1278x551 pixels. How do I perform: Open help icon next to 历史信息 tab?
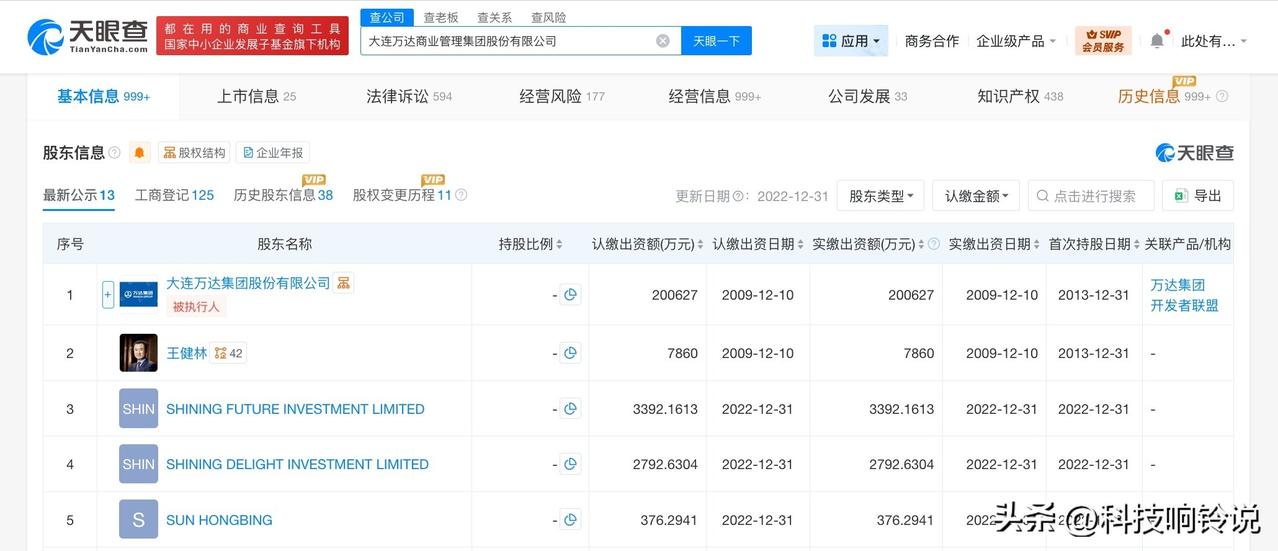(1221, 97)
